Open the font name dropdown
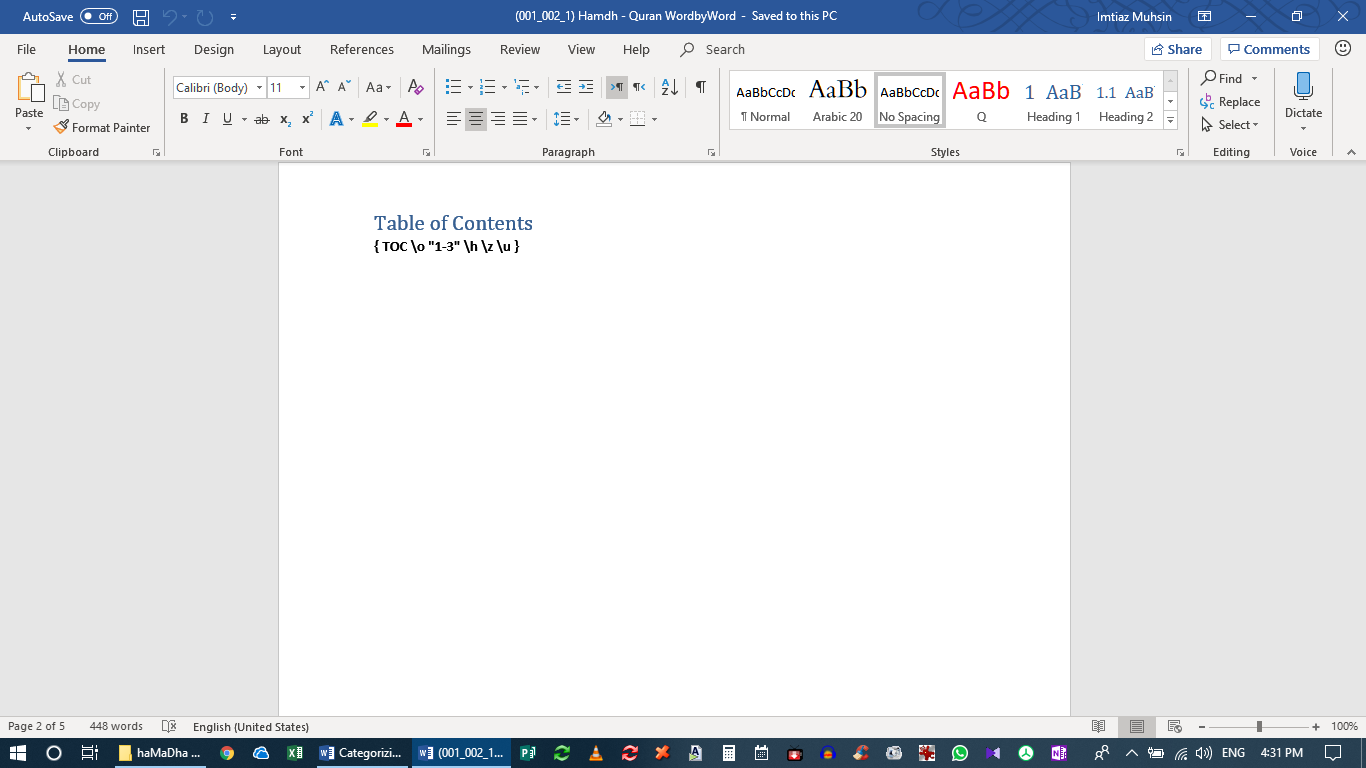 click(x=259, y=88)
